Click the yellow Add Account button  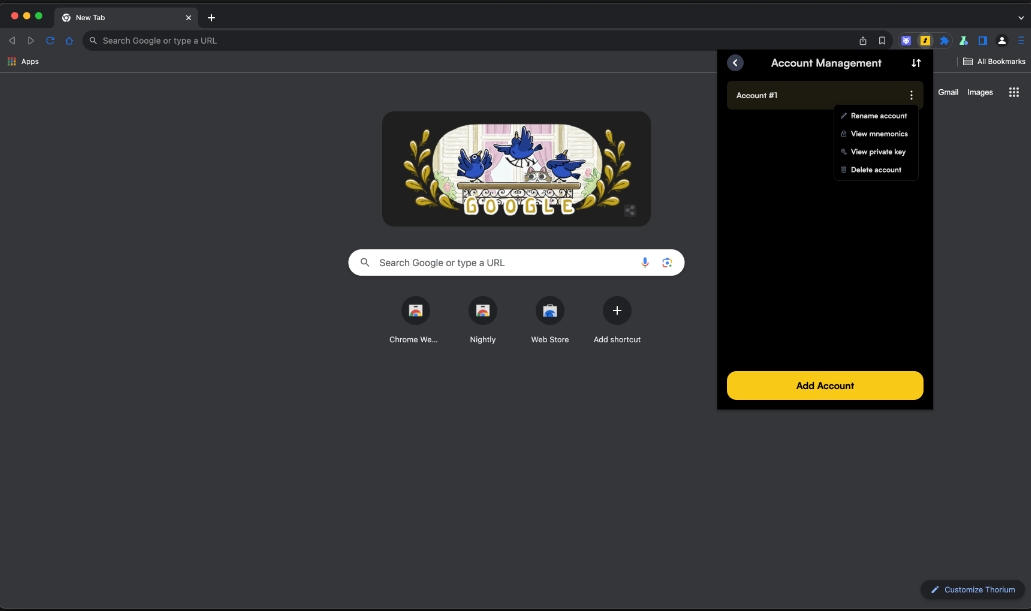pyautogui.click(x=825, y=385)
